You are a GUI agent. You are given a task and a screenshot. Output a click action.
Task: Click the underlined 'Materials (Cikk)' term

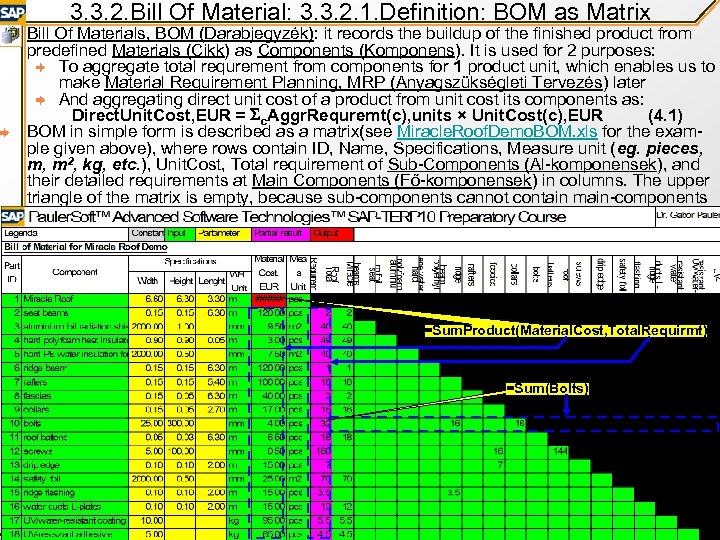(170, 50)
